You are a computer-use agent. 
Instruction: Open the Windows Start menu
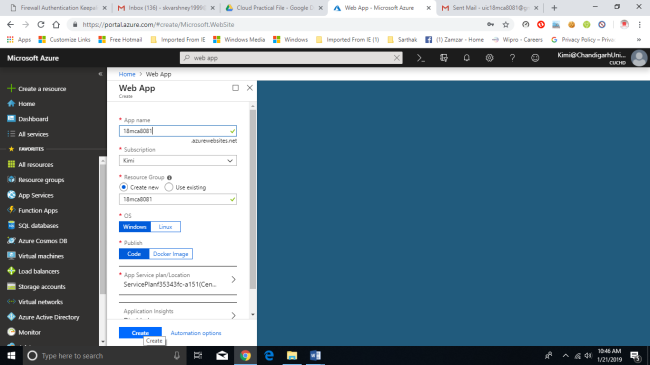pos(11,356)
